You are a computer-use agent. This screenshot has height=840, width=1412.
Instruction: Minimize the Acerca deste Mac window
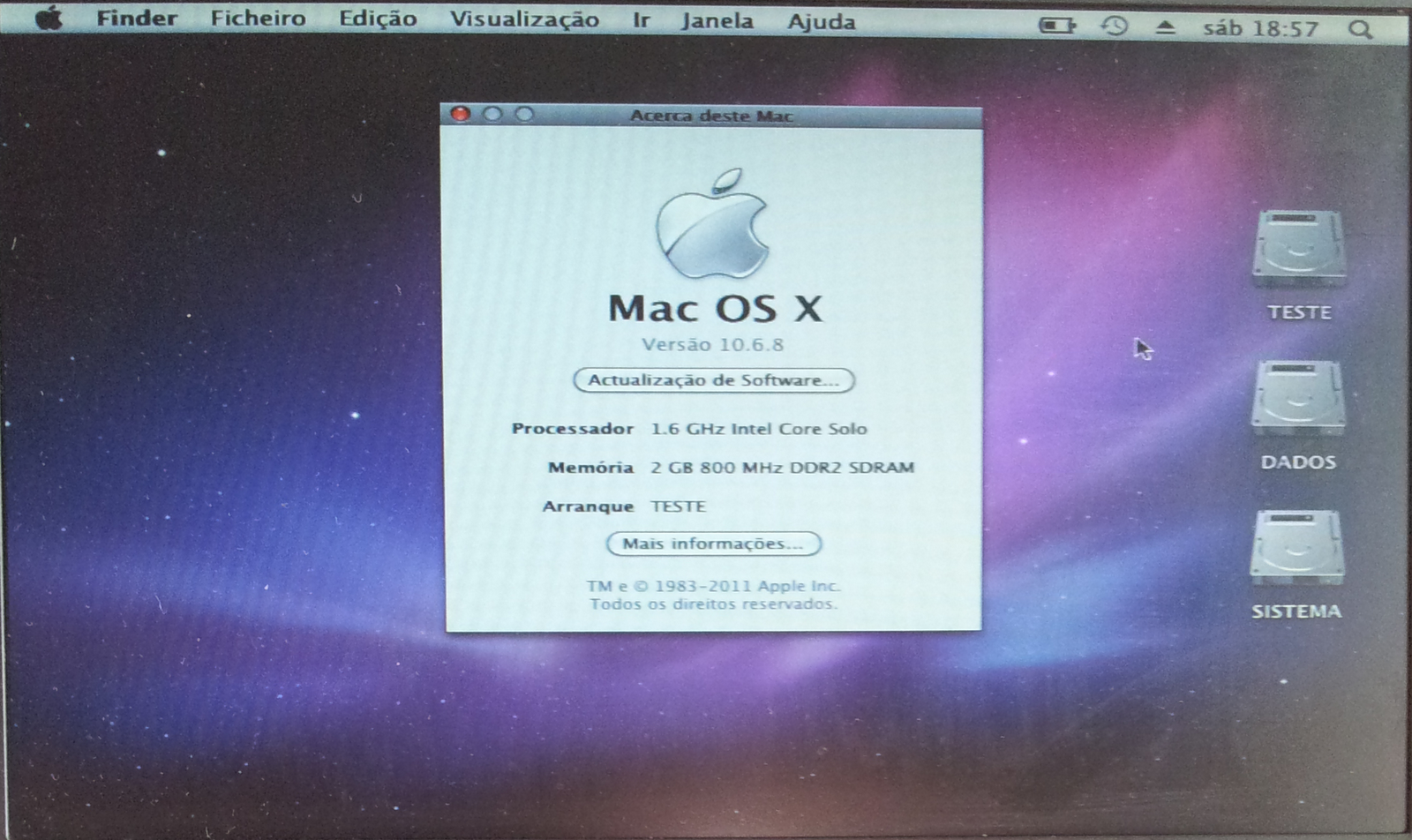pos(492,114)
